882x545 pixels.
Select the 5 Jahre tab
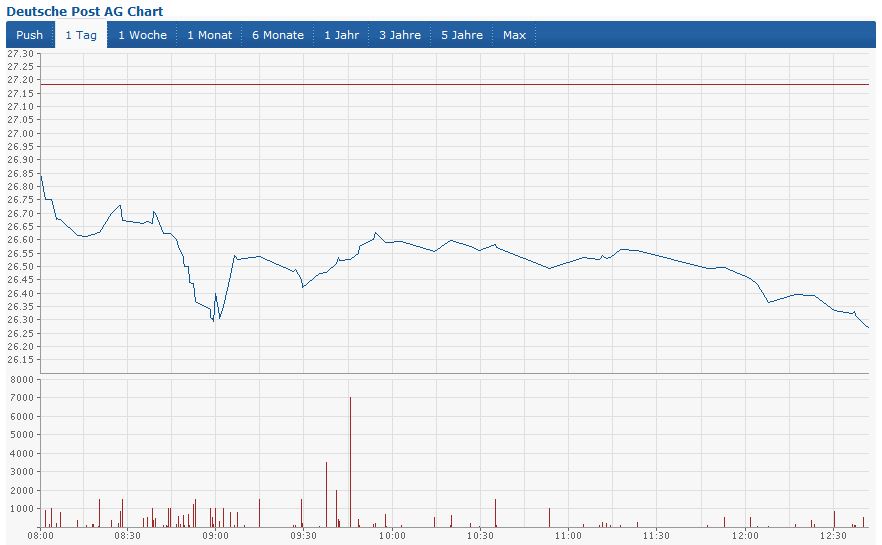click(x=462, y=35)
